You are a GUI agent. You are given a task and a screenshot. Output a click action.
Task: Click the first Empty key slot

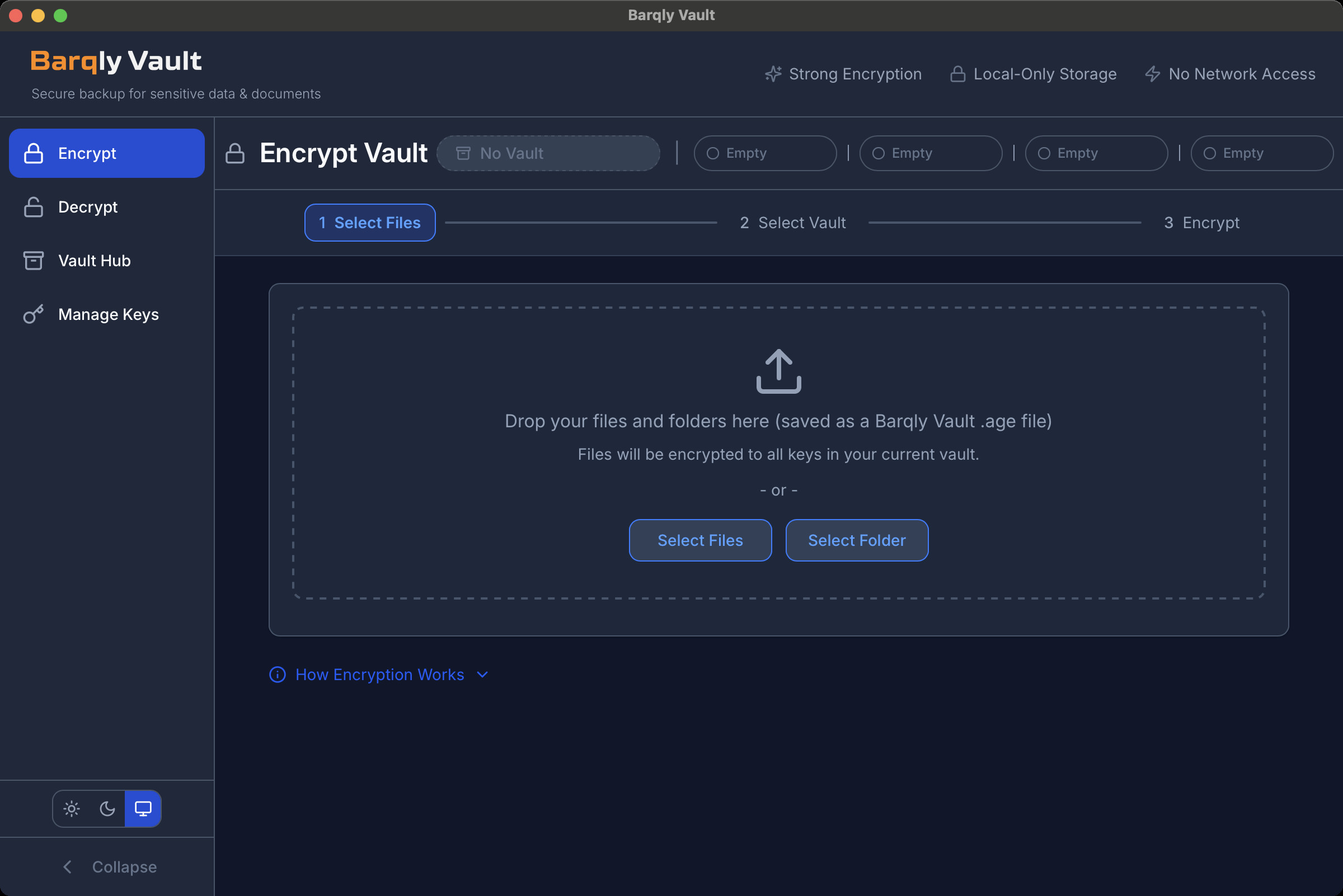[x=764, y=153]
